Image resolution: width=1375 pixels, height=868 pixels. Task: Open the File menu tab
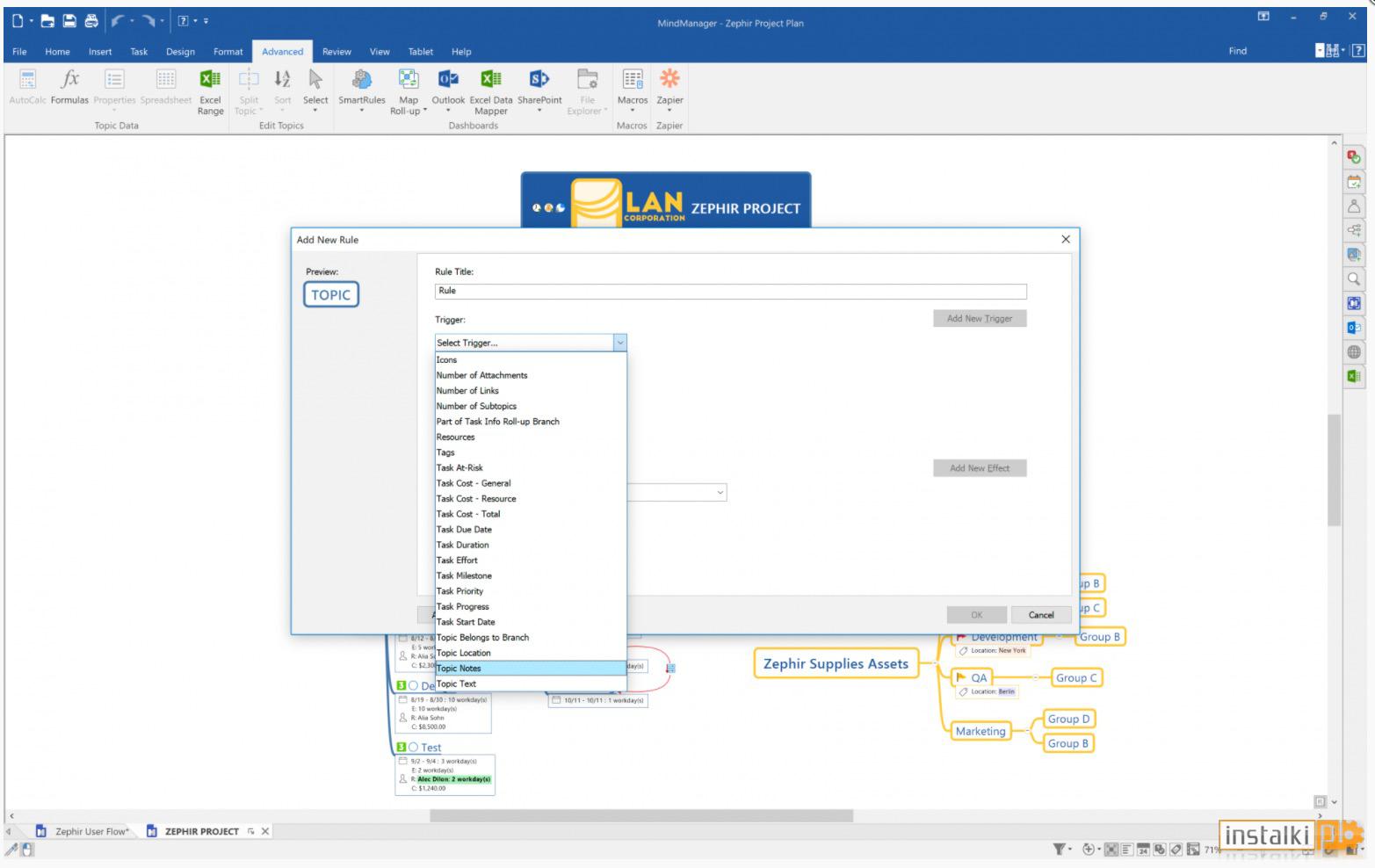19,52
